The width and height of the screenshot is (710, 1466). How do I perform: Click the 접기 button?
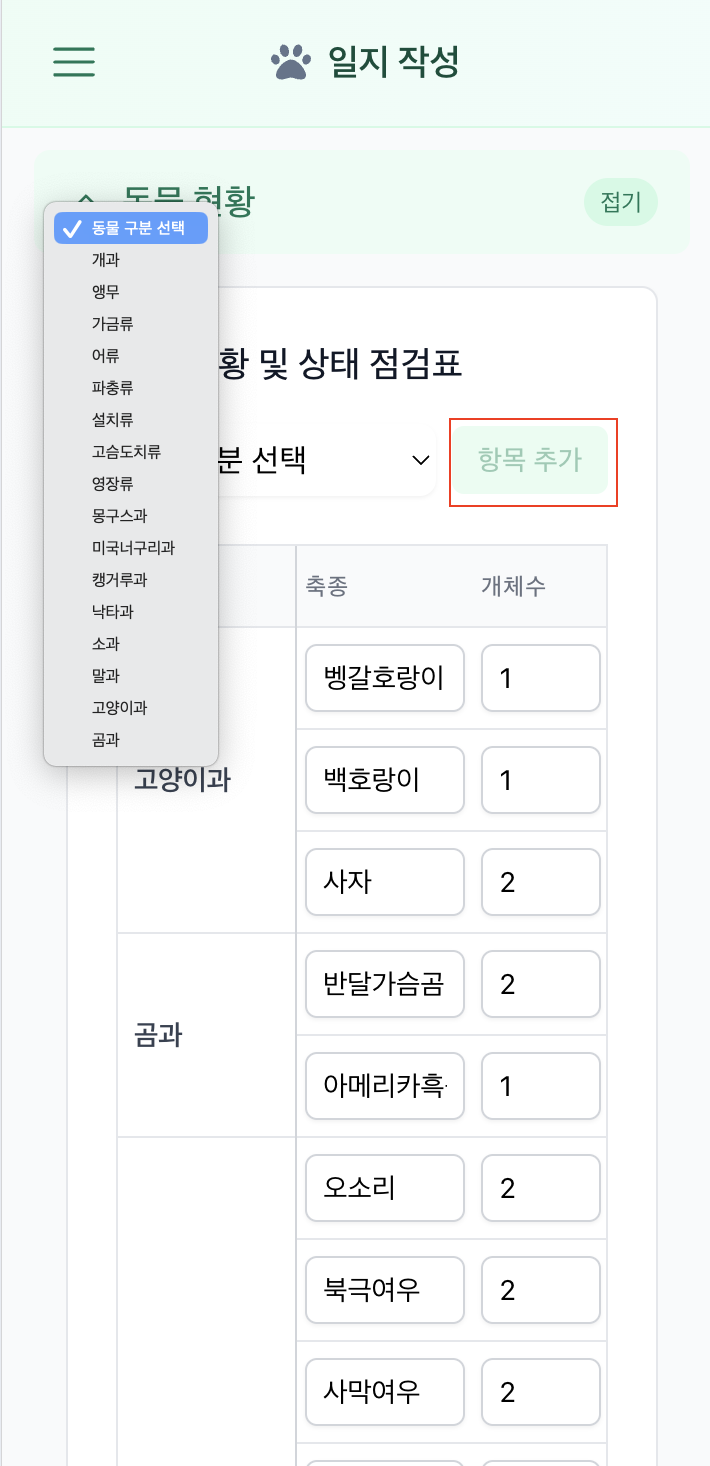620,202
